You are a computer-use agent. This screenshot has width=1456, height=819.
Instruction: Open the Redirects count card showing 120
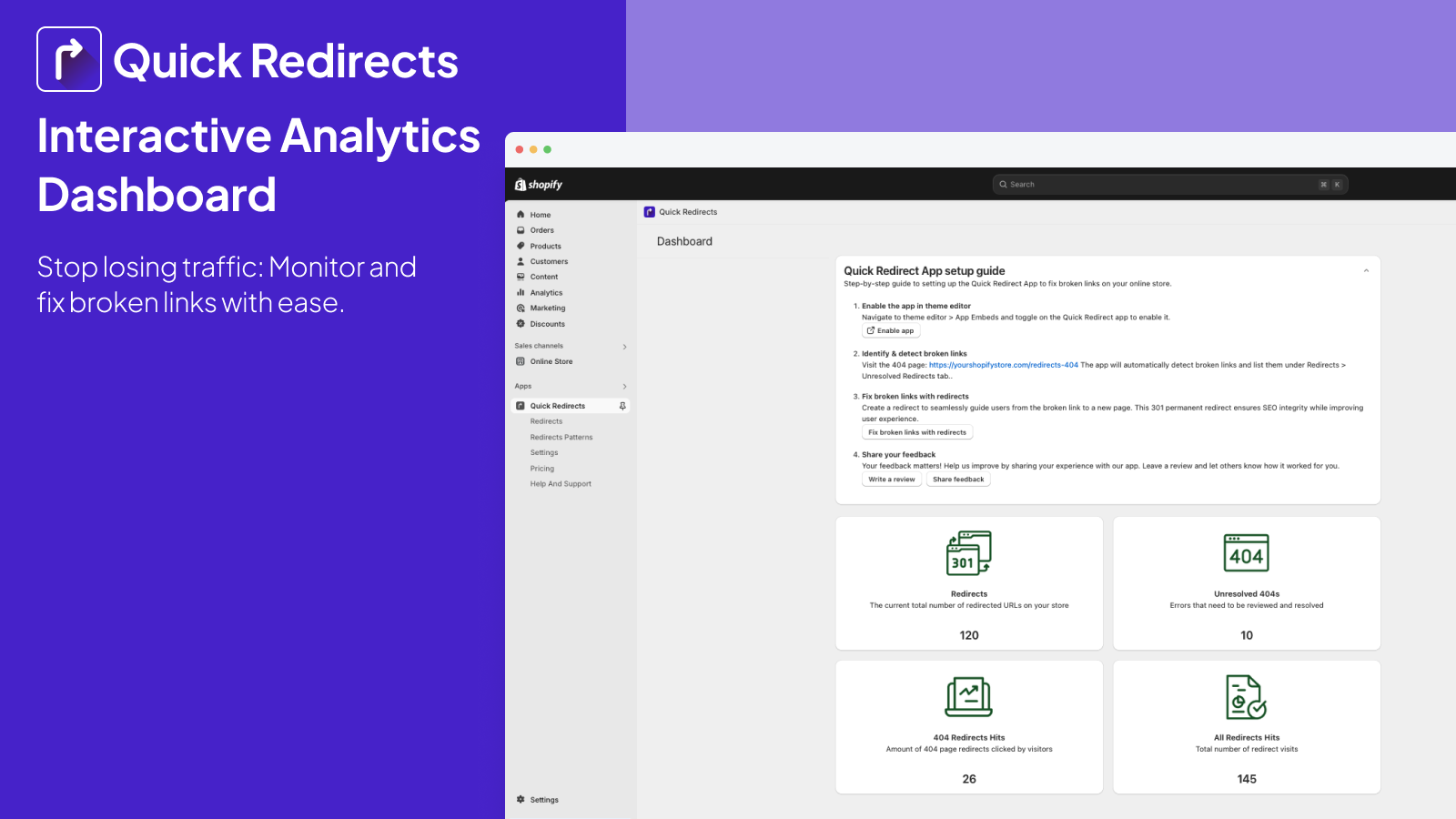969,583
